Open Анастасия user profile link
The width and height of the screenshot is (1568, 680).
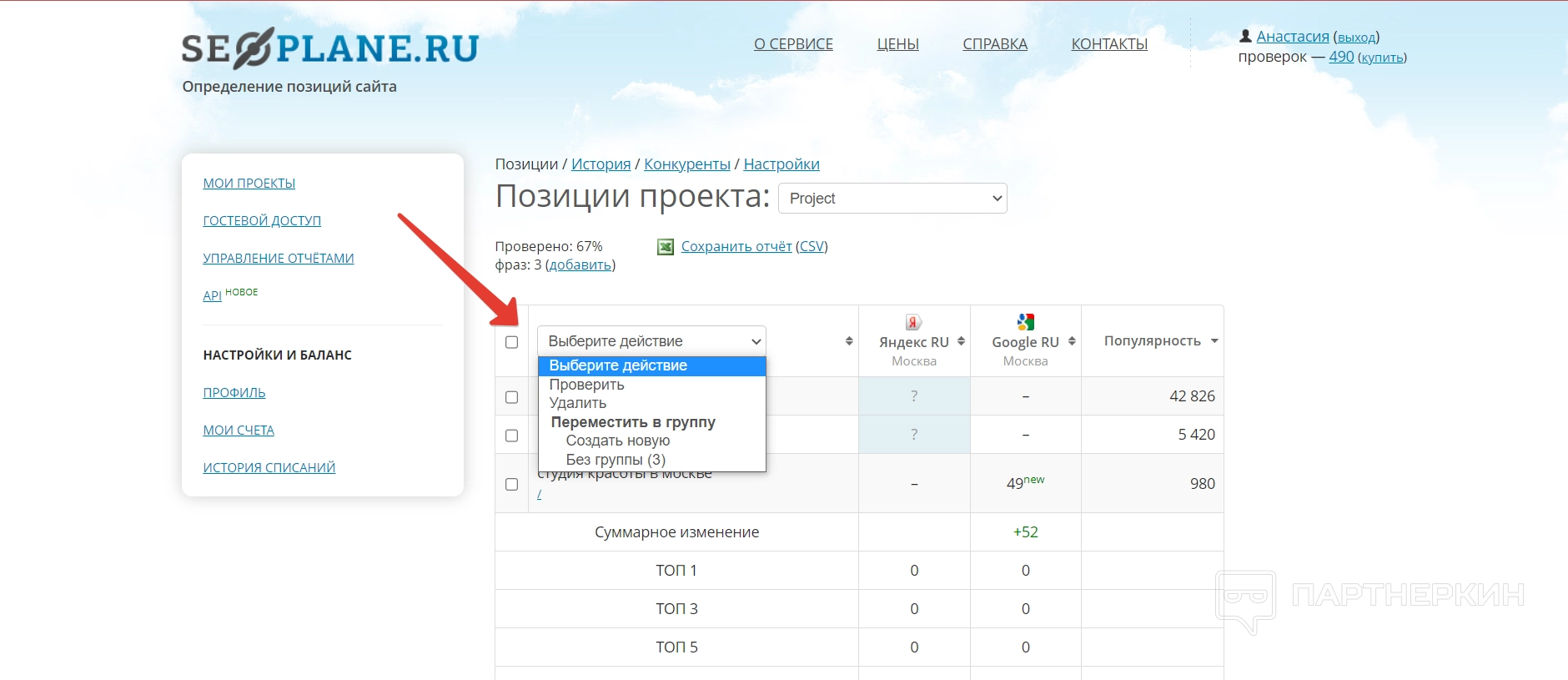[1293, 37]
